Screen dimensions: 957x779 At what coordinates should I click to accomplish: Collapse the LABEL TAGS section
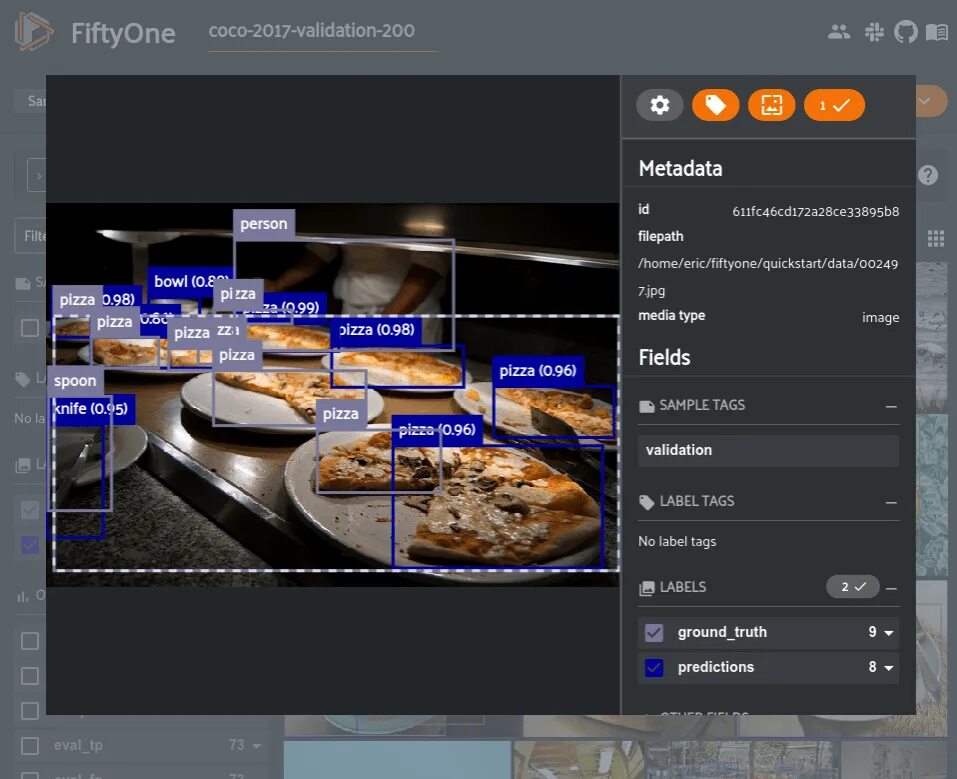(x=891, y=502)
